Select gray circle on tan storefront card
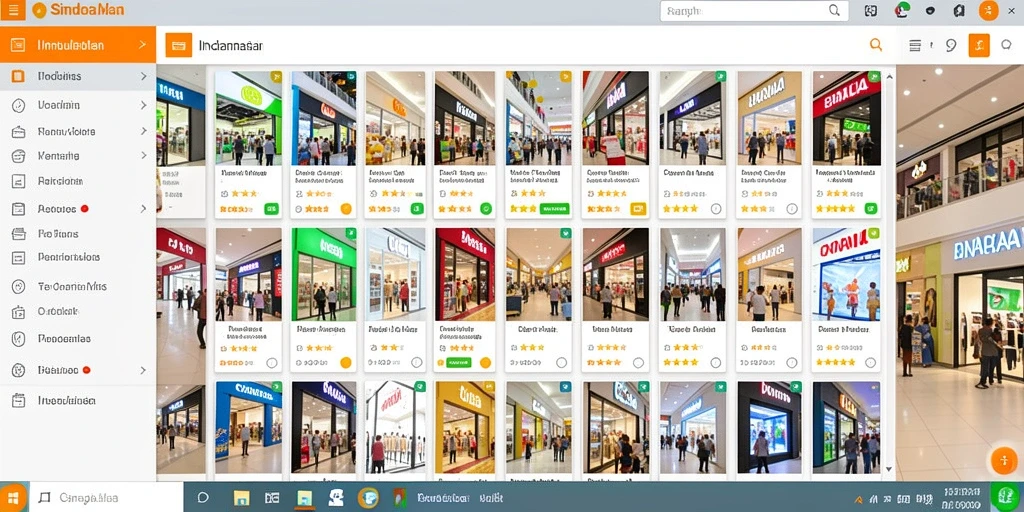 792,209
